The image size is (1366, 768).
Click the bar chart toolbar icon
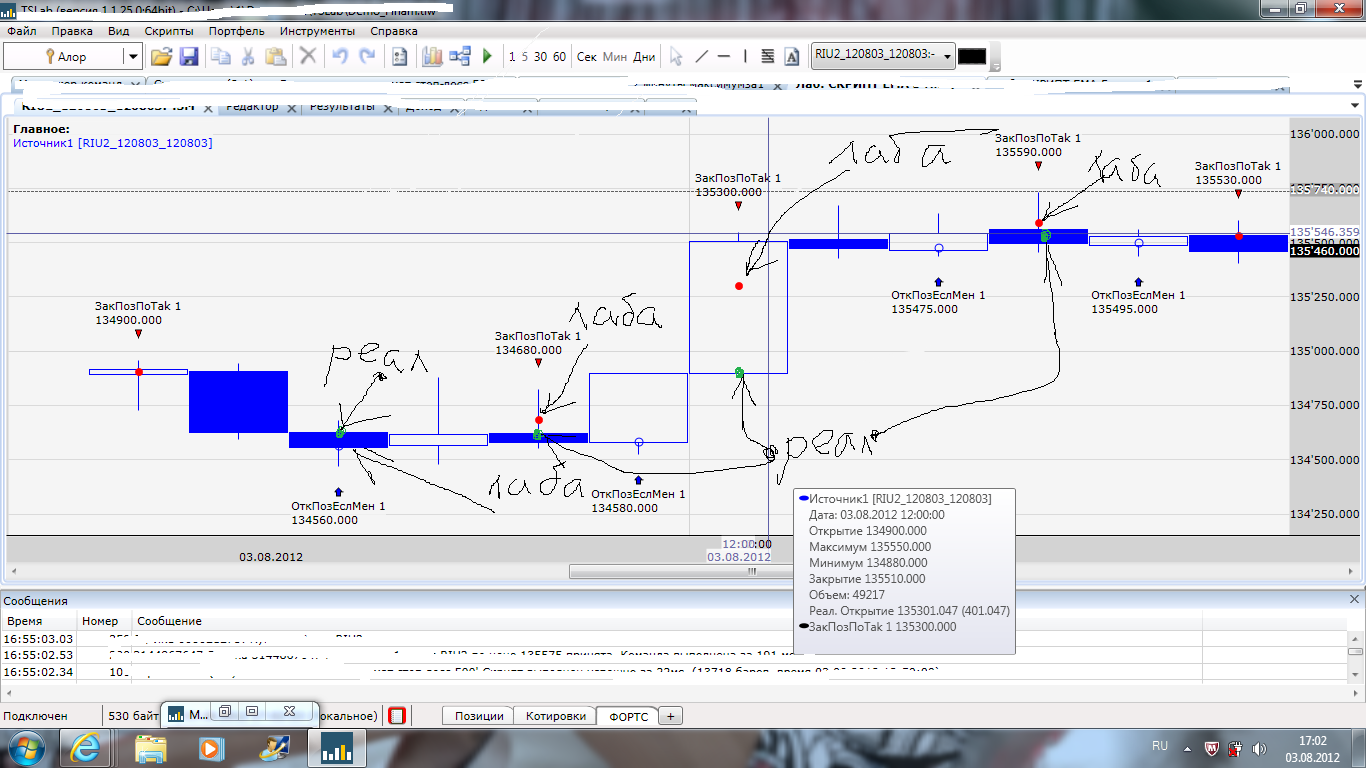pyautogui.click(x=432, y=56)
